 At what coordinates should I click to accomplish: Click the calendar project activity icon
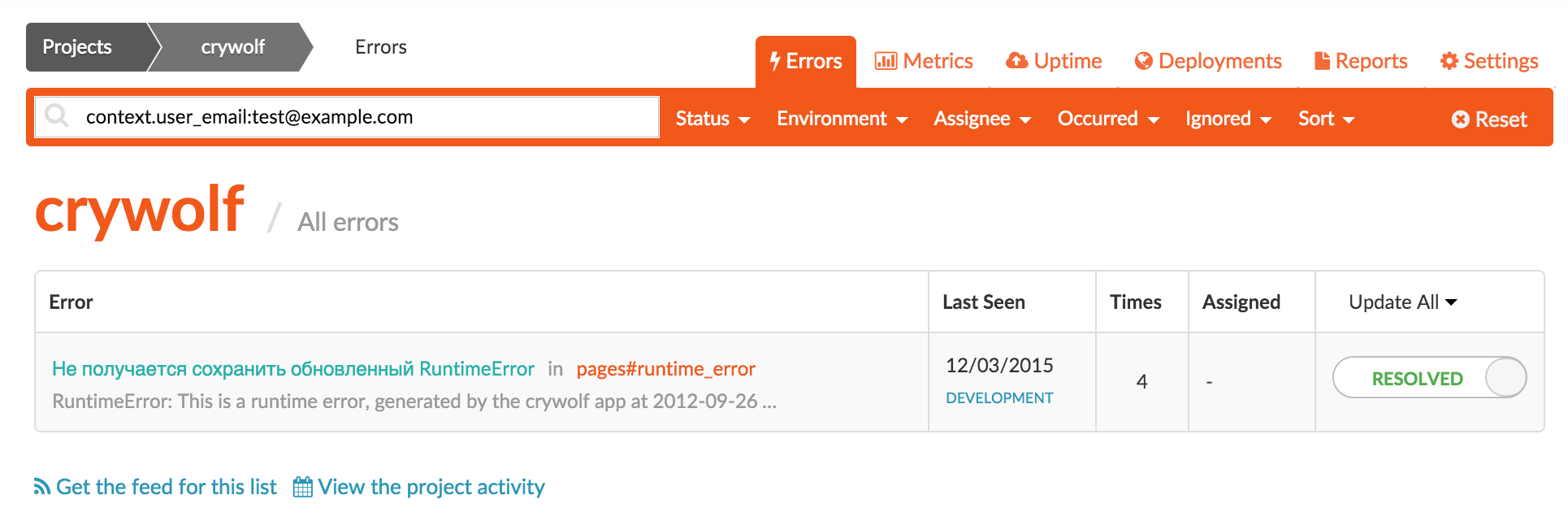tap(302, 487)
